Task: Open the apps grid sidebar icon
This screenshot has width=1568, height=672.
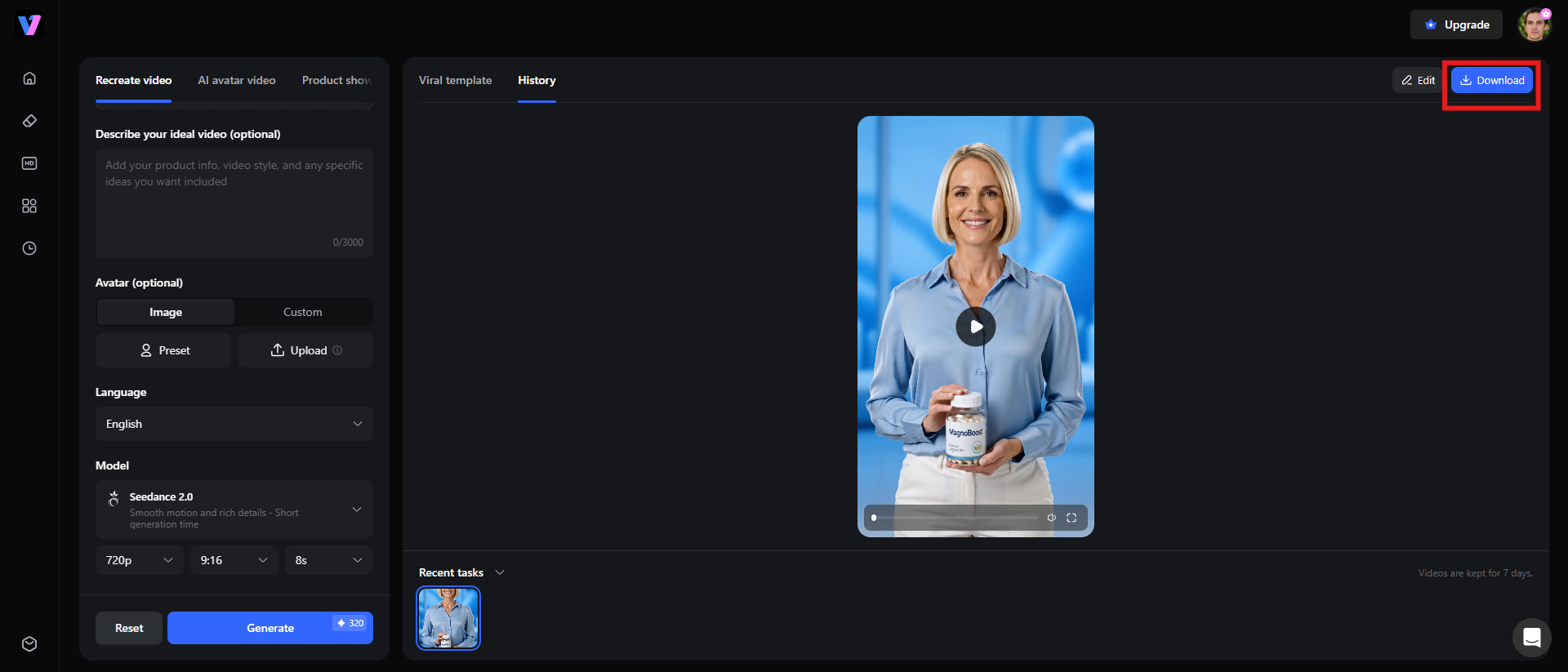Action: click(x=29, y=206)
